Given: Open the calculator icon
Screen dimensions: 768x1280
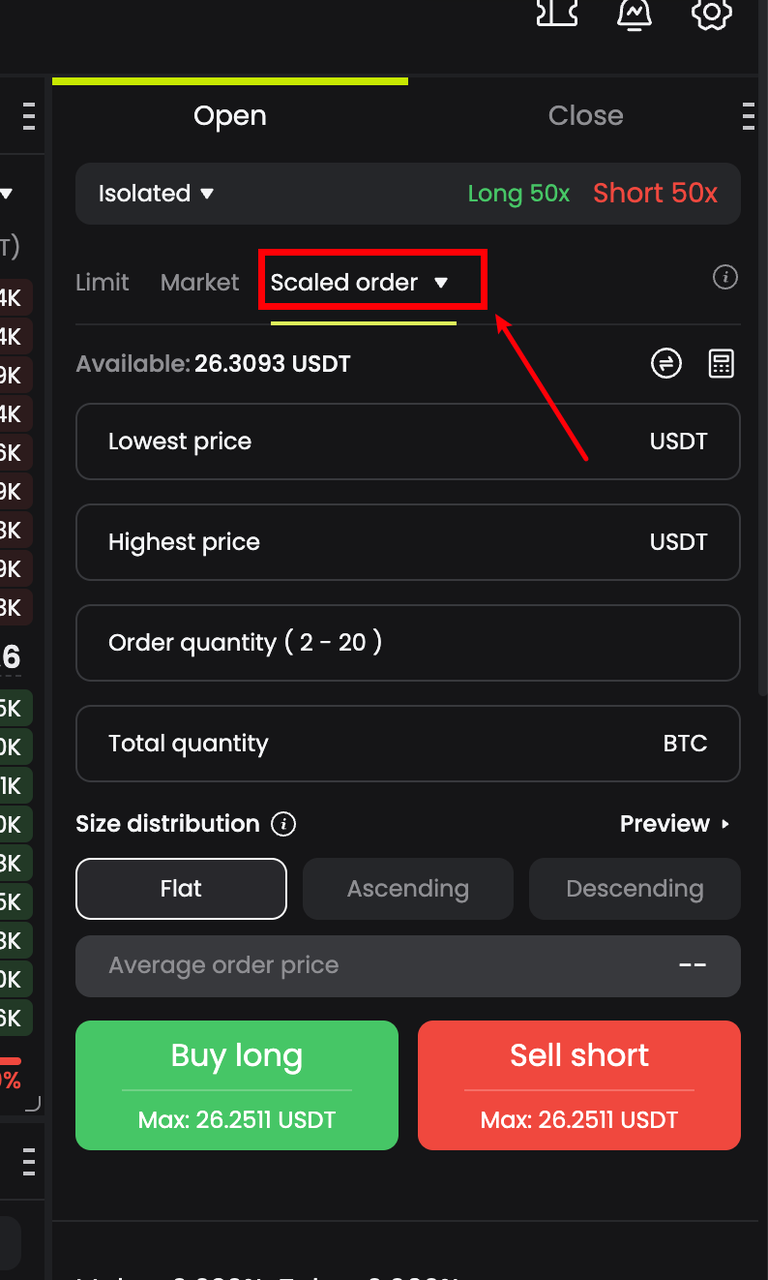Looking at the screenshot, I should (x=721, y=364).
